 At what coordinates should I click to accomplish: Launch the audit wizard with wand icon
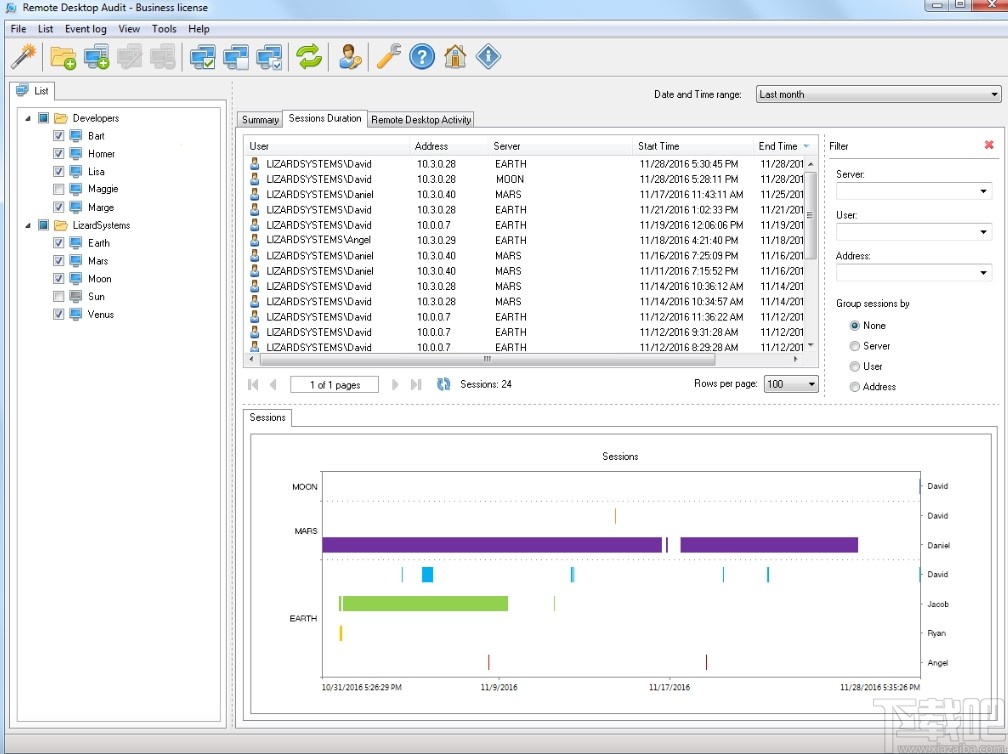(x=22, y=57)
